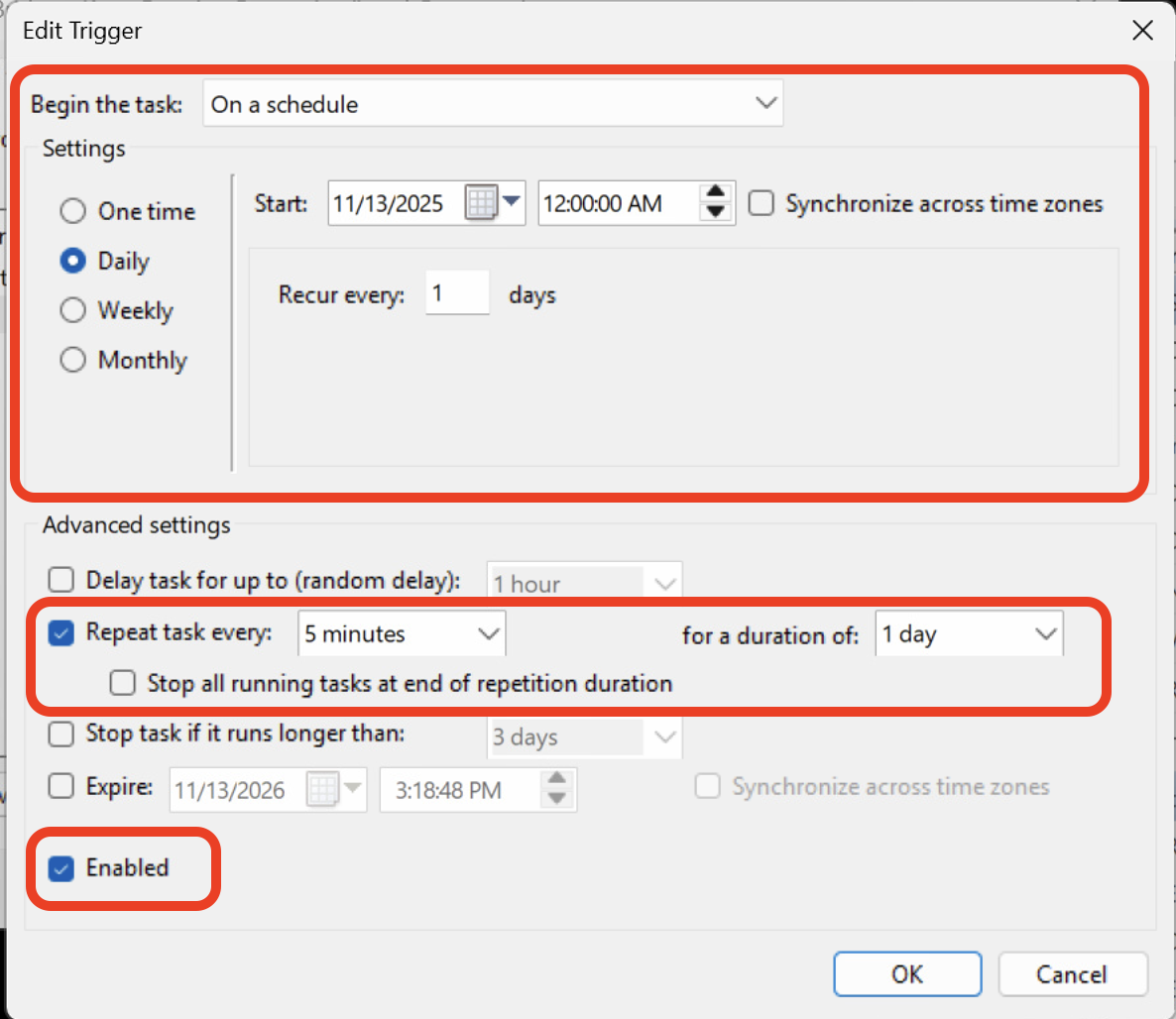Viewport: 1176px width, 1019px height.
Task: Select the Daily radio button
Action: [x=73, y=261]
